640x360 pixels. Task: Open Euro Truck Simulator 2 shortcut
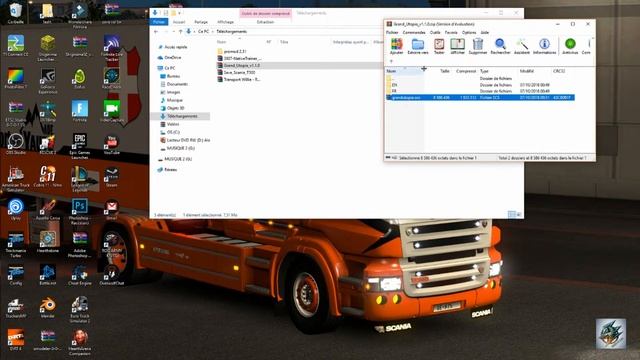80,309
